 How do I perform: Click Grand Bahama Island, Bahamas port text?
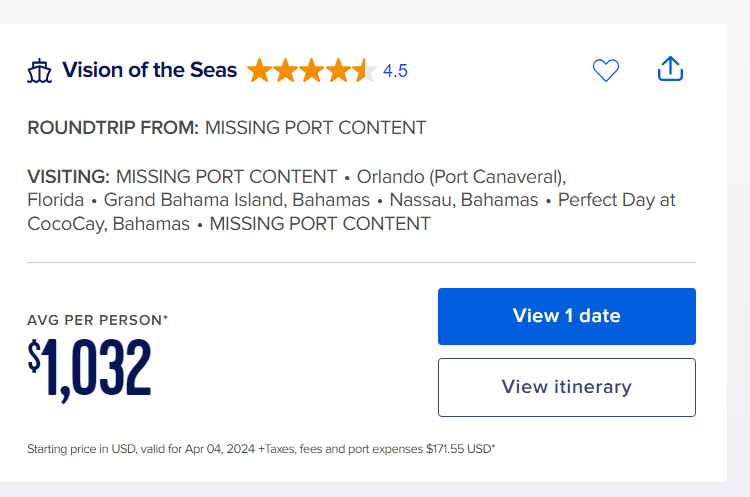pyautogui.click(x=237, y=200)
